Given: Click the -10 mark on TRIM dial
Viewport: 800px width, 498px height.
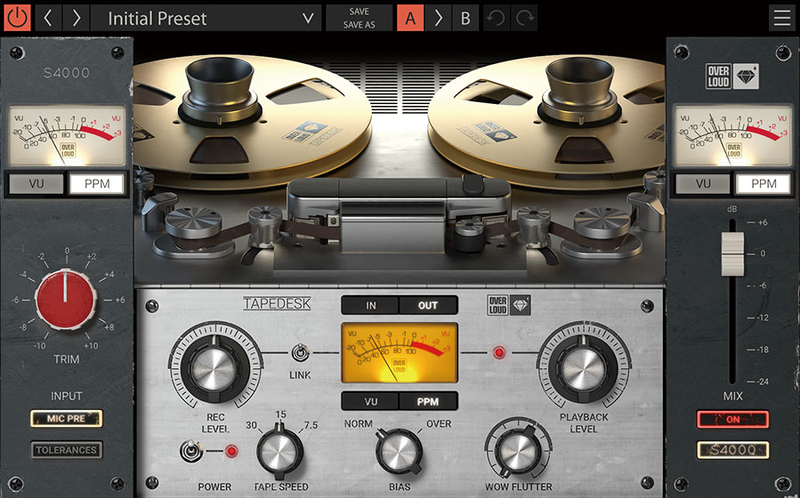Looking at the screenshot, I should click(x=39, y=346).
